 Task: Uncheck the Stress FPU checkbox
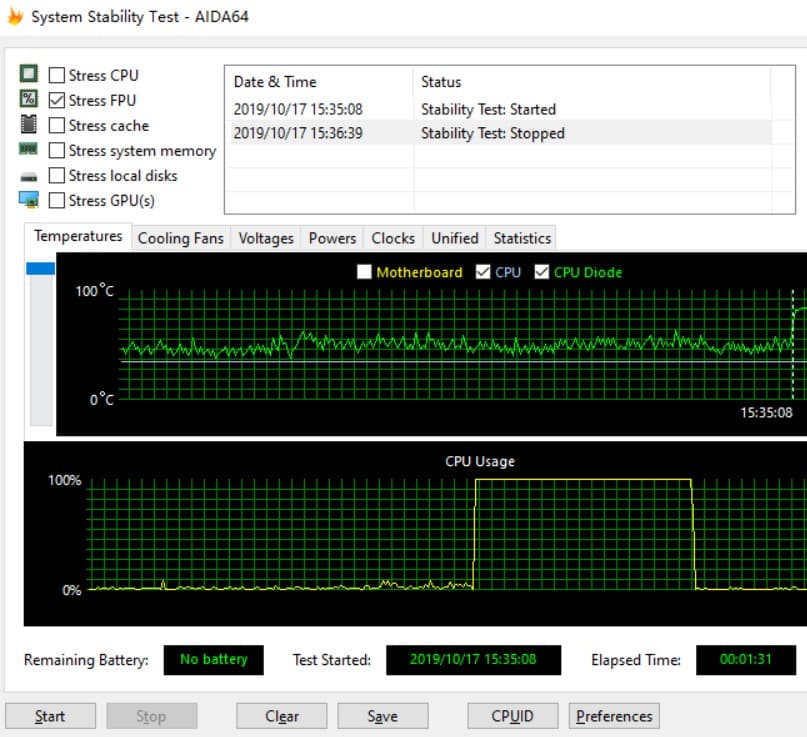pos(57,100)
